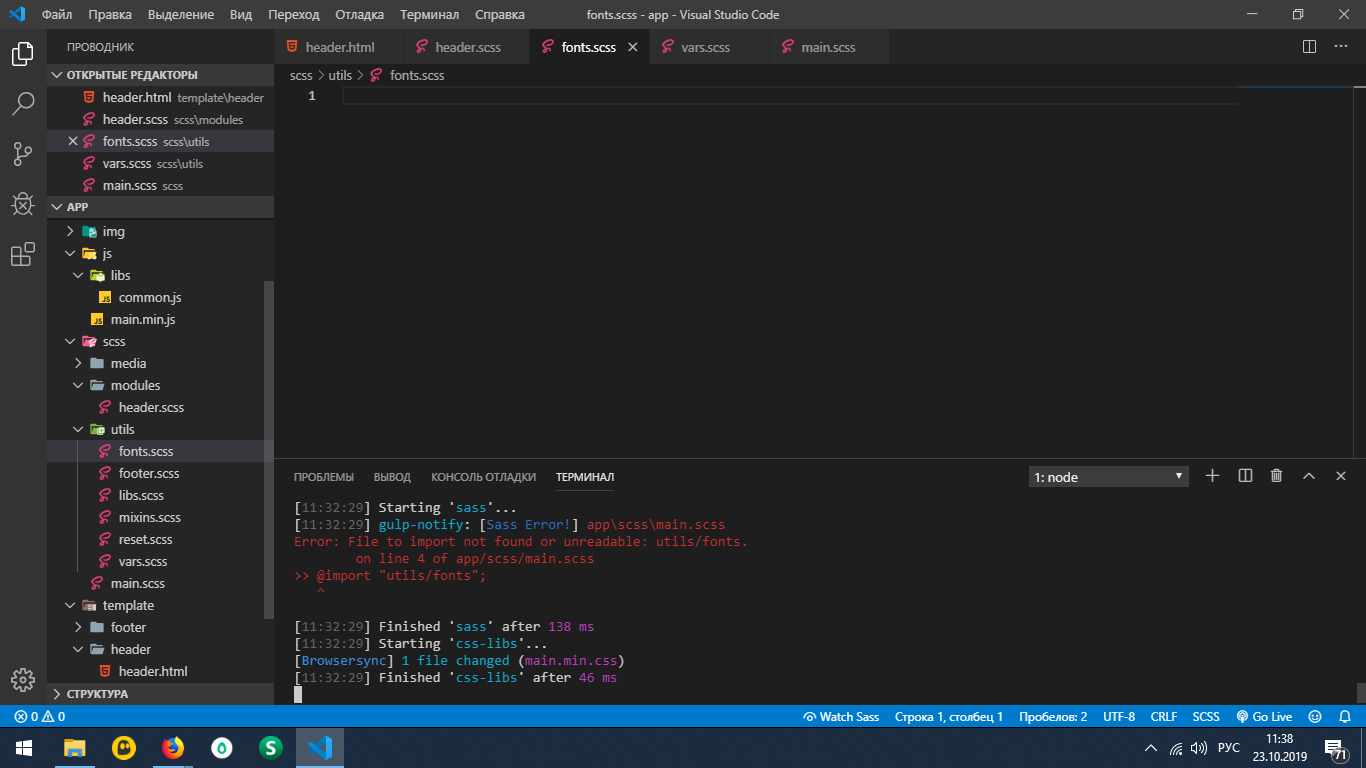Click into editor line 1 text area
Image resolution: width=1366 pixels, height=768 pixels.
(x=789, y=96)
